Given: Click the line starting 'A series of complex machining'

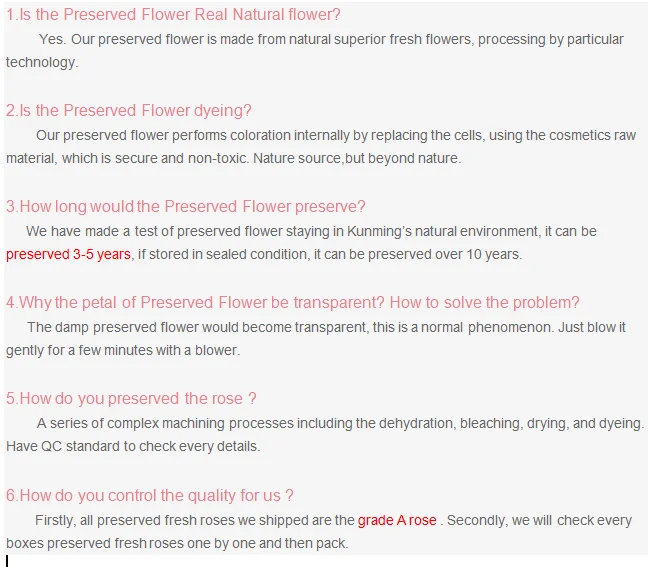Looking at the screenshot, I should tap(340, 423).
